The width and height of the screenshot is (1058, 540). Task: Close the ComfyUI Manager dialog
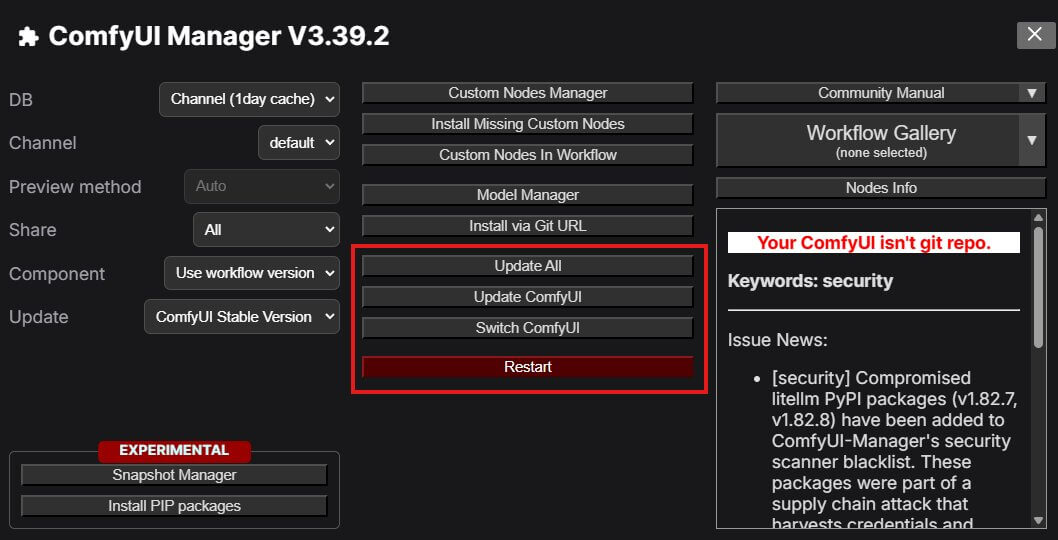[x=1036, y=35]
